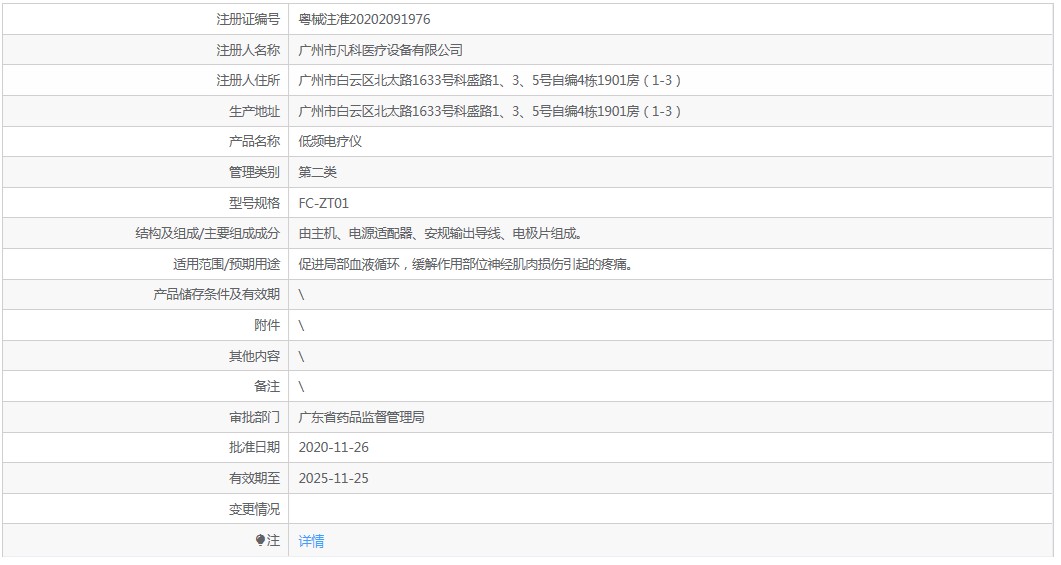Select company name 广州市凡科医疗设备有限公司
This screenshot has width=1061, height=565.
pos(380,50)
